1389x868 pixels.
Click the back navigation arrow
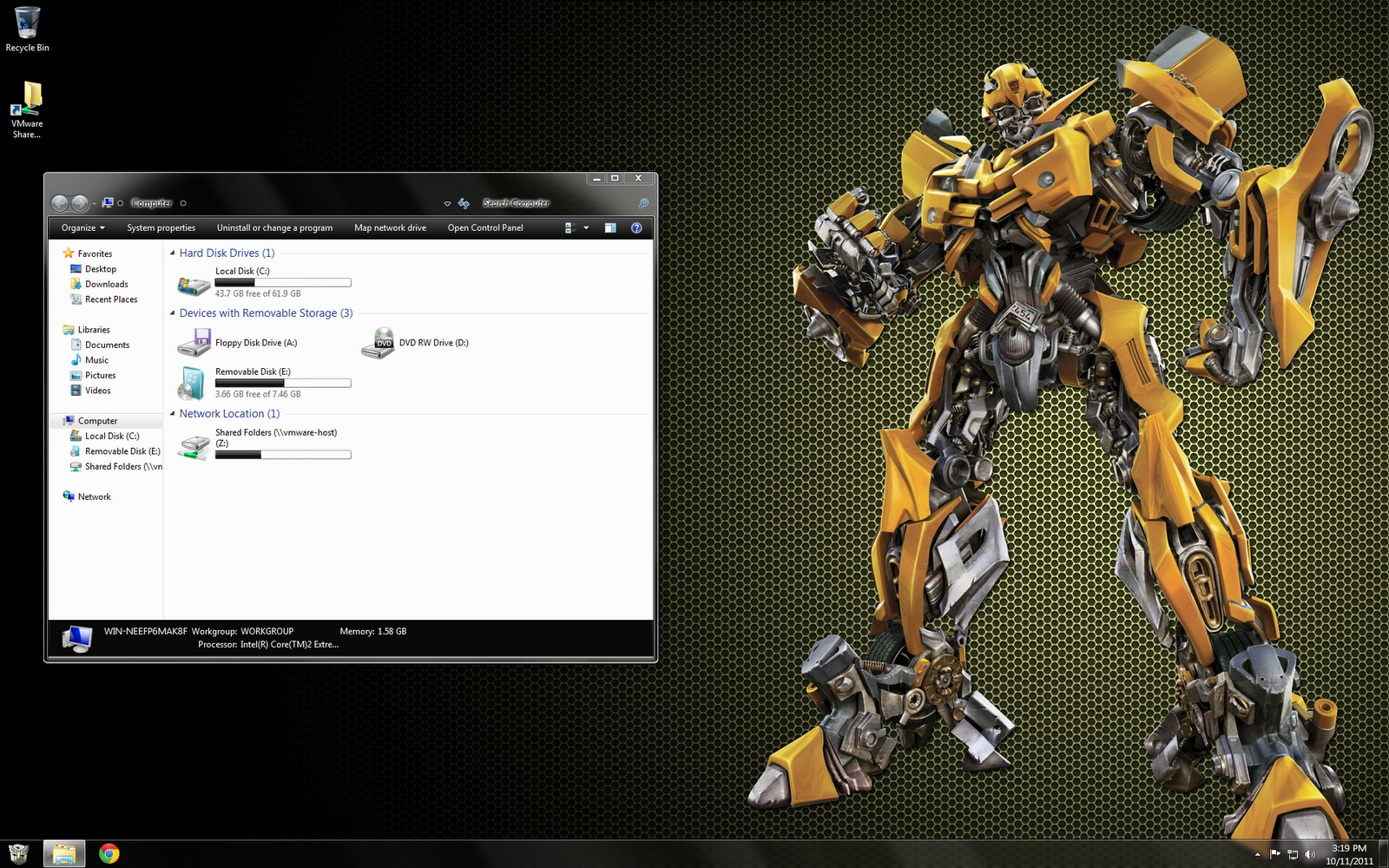click(61, 202)
